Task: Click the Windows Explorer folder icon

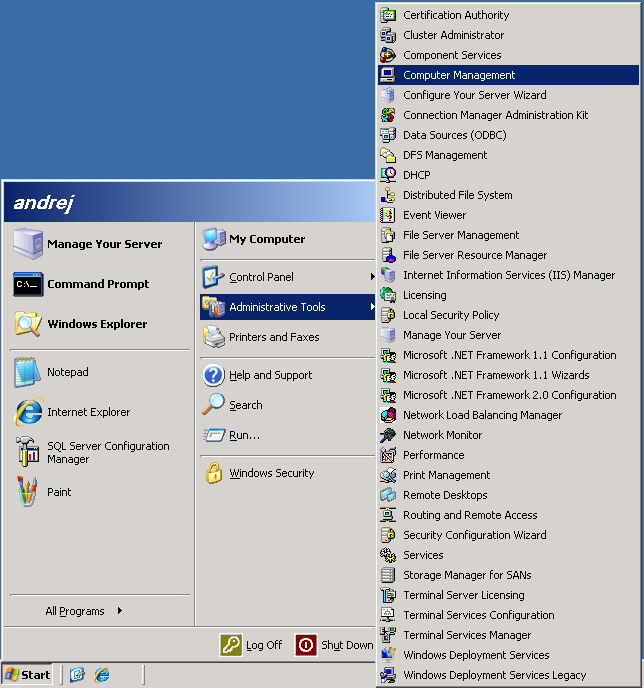Action: [28, 324]
